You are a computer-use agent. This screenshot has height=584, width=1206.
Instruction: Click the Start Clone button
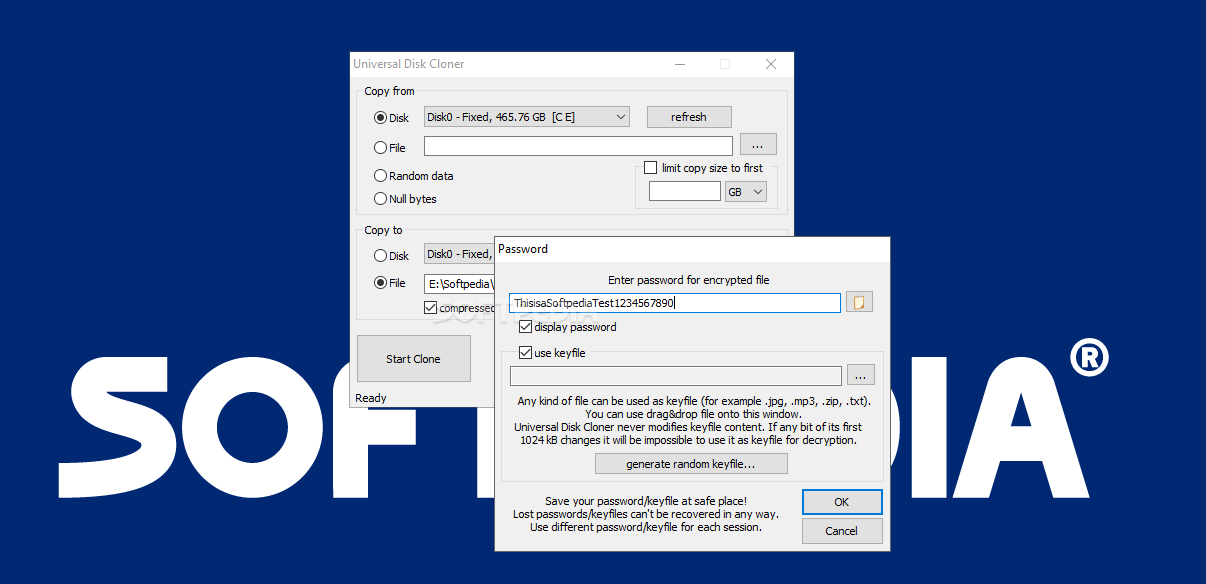click(x=414, y=359)
